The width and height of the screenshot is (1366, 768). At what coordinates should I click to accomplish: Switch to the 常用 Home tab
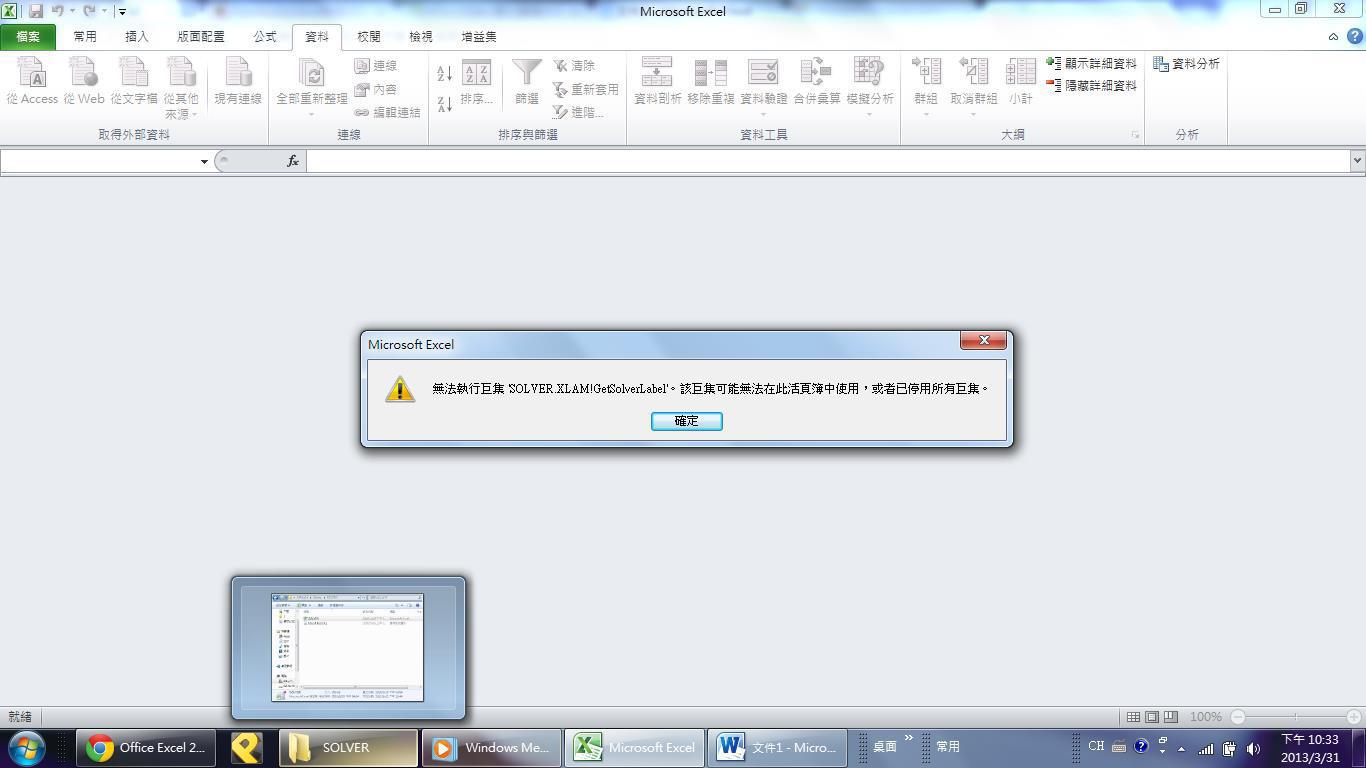85,37
